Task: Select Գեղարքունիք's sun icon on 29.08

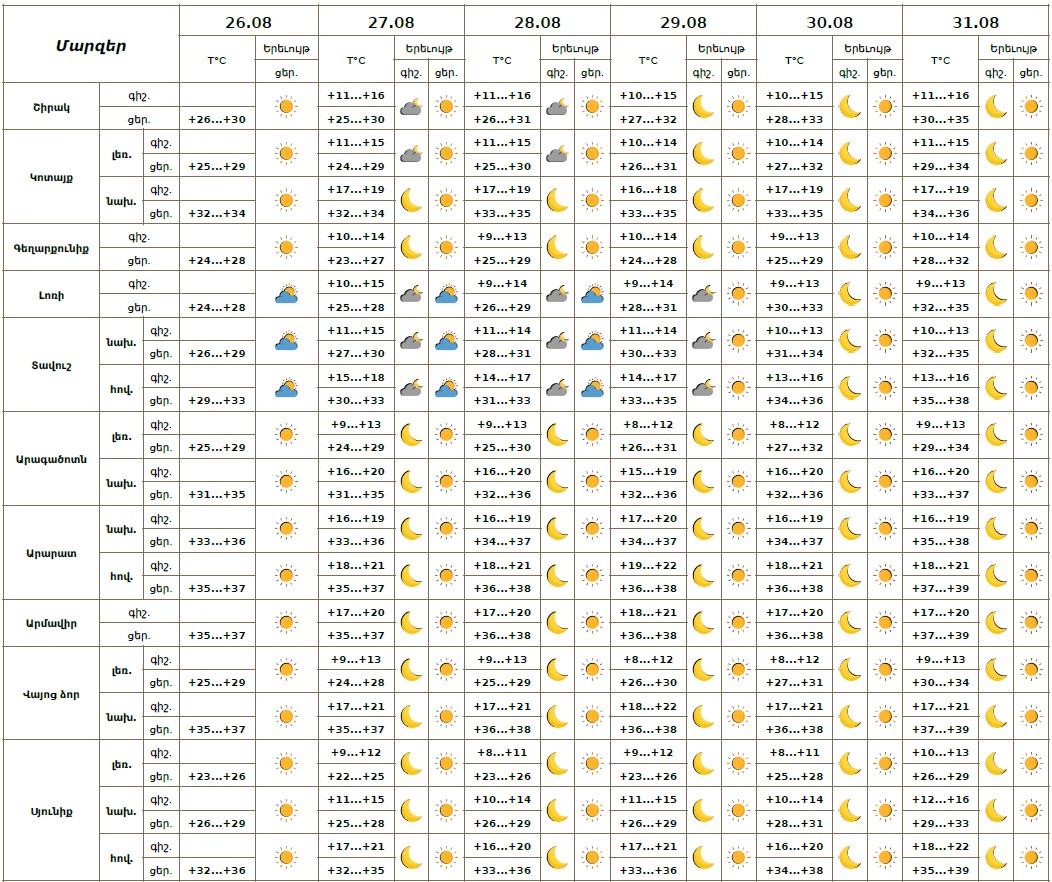Action: click(x=738, y=247)
